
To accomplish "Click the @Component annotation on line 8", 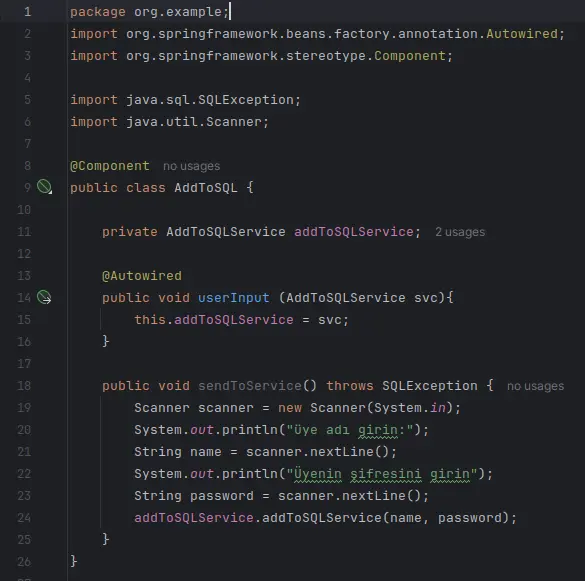I will click(x=110, y=166).
